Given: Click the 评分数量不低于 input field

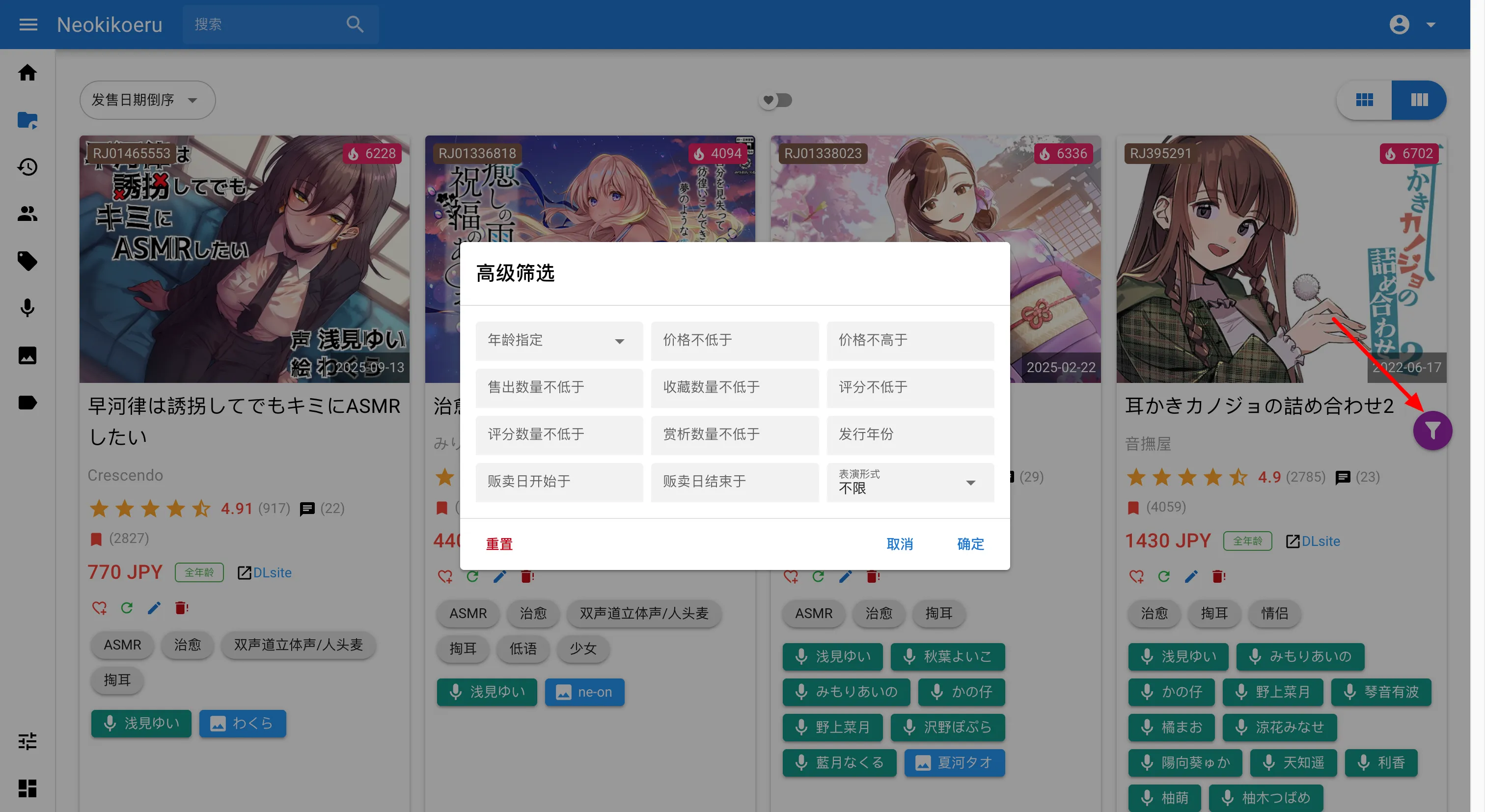Looking at the screenshot, I should pyautogui.click(x=559, y=435).
